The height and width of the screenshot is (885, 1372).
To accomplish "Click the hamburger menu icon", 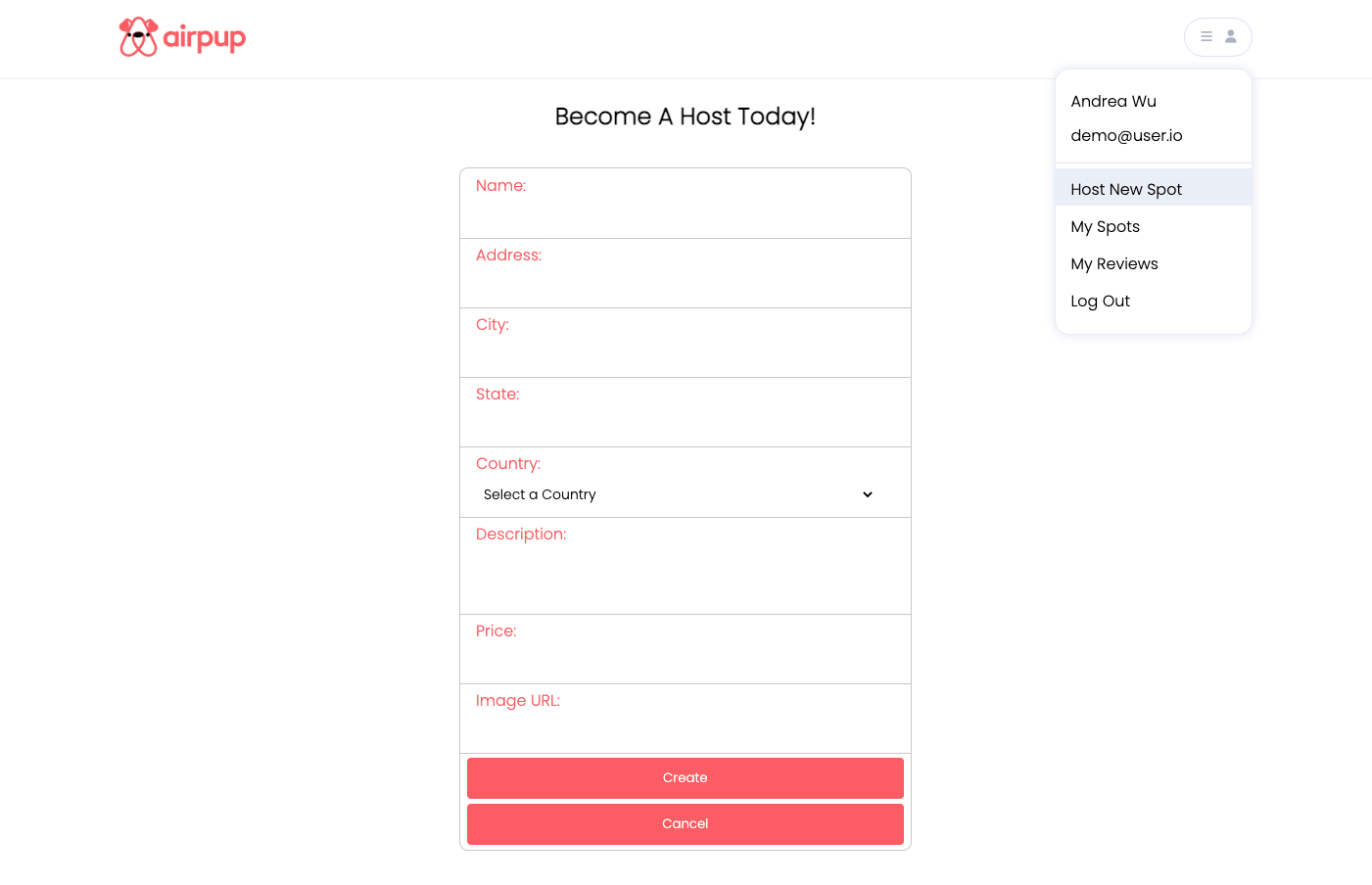I will 1206,36.
